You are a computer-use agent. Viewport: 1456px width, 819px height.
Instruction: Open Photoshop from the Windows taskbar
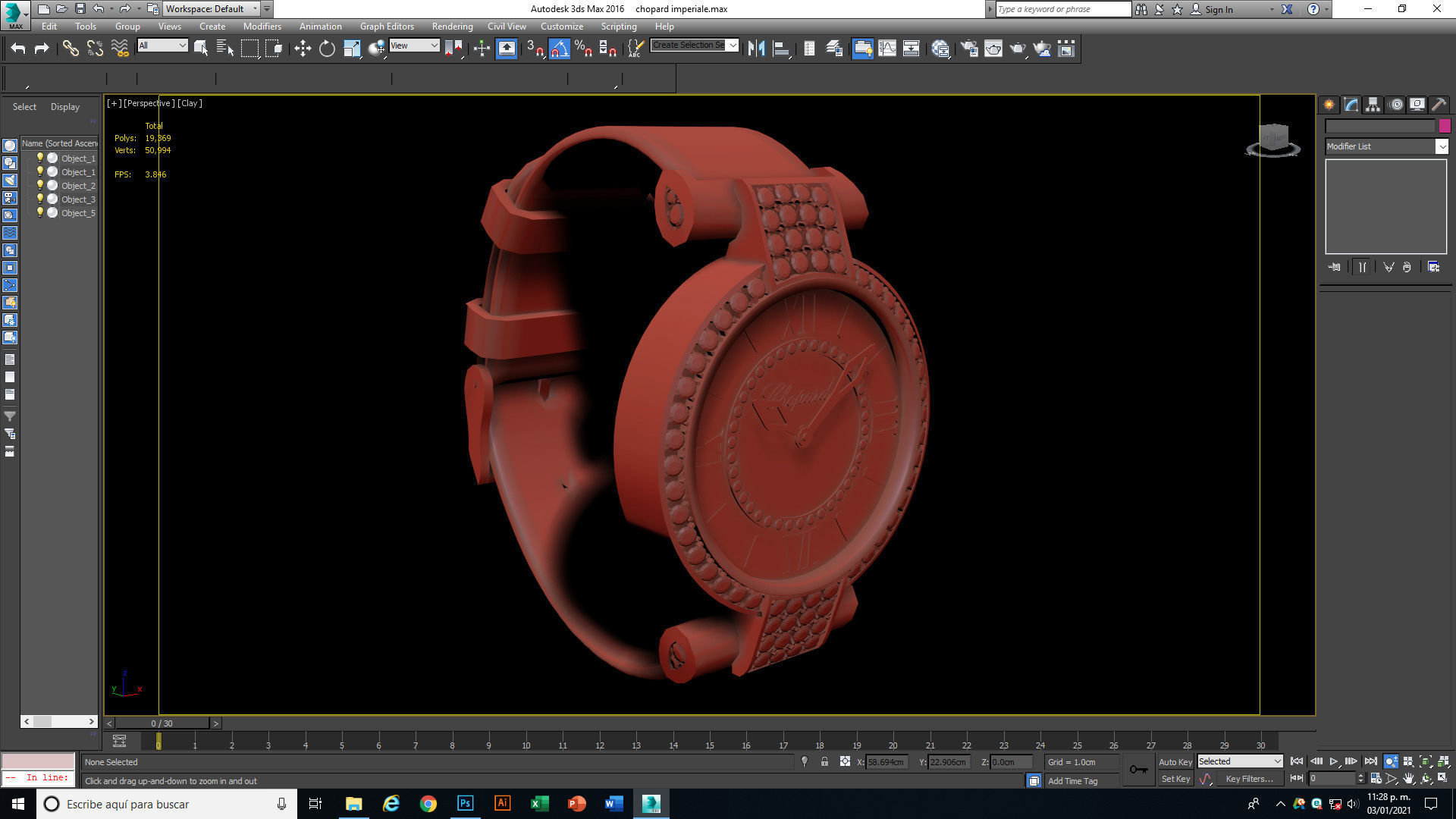pos(465,804)
